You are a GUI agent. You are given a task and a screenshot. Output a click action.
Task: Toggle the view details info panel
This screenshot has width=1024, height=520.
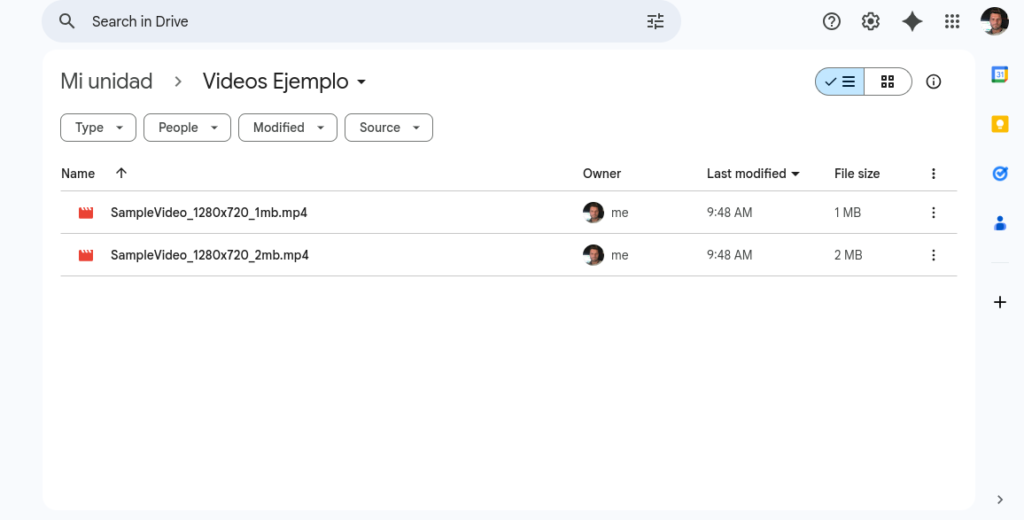click(x=933, y=82)
